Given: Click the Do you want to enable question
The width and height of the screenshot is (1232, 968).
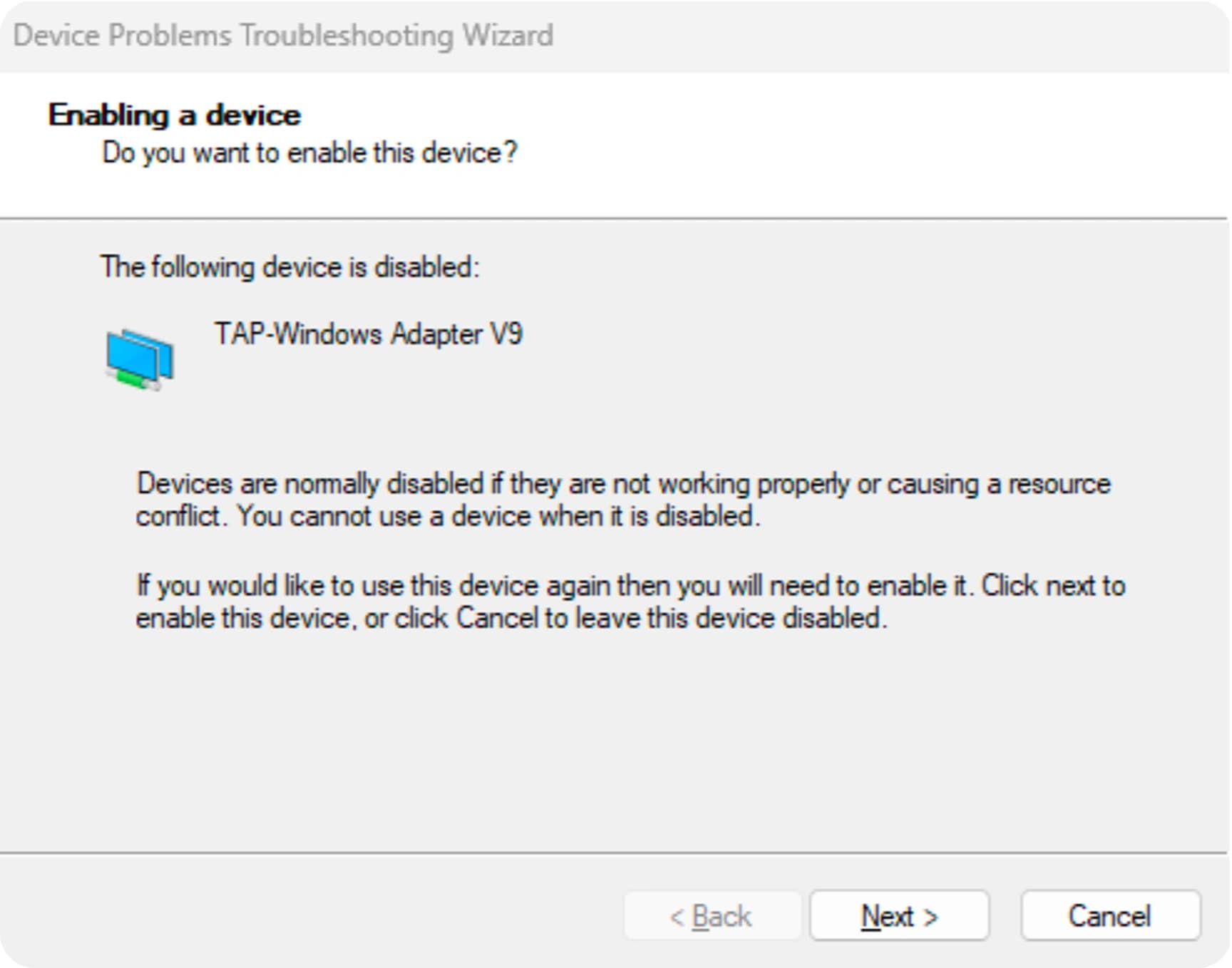Looking at the screenshot, I should 309,153.
